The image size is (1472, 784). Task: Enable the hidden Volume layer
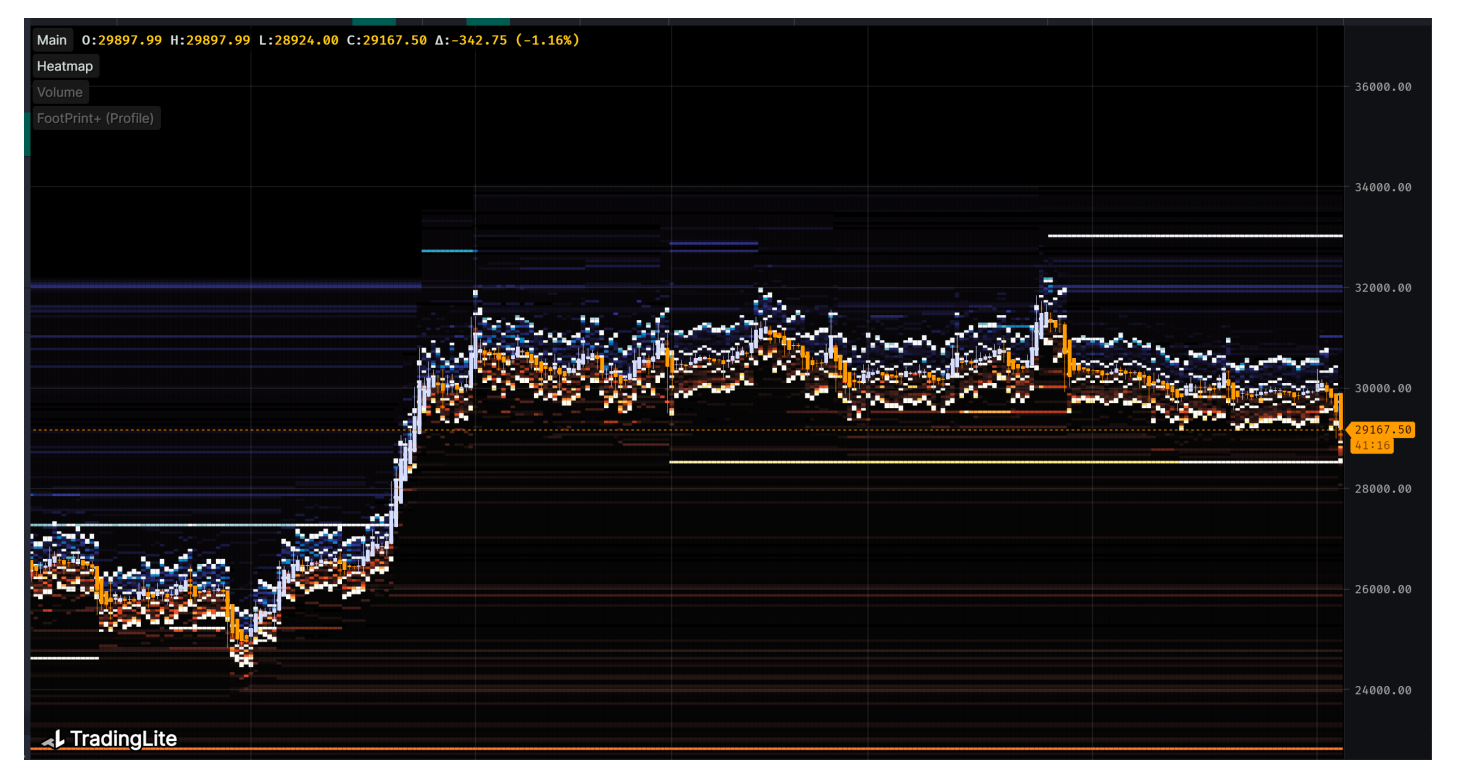(x=60, y=92)
